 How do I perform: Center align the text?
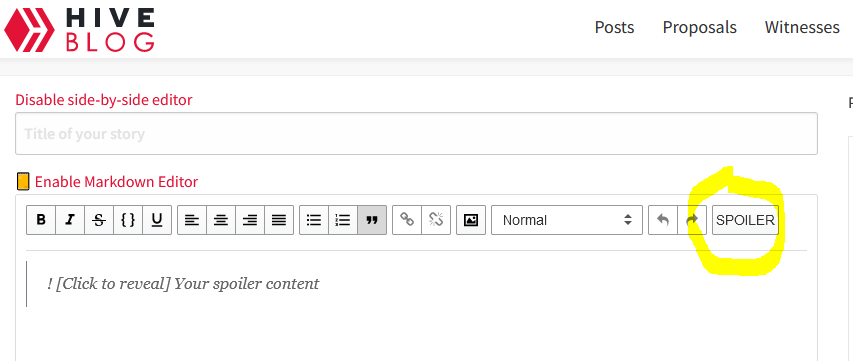coord(221,220)
